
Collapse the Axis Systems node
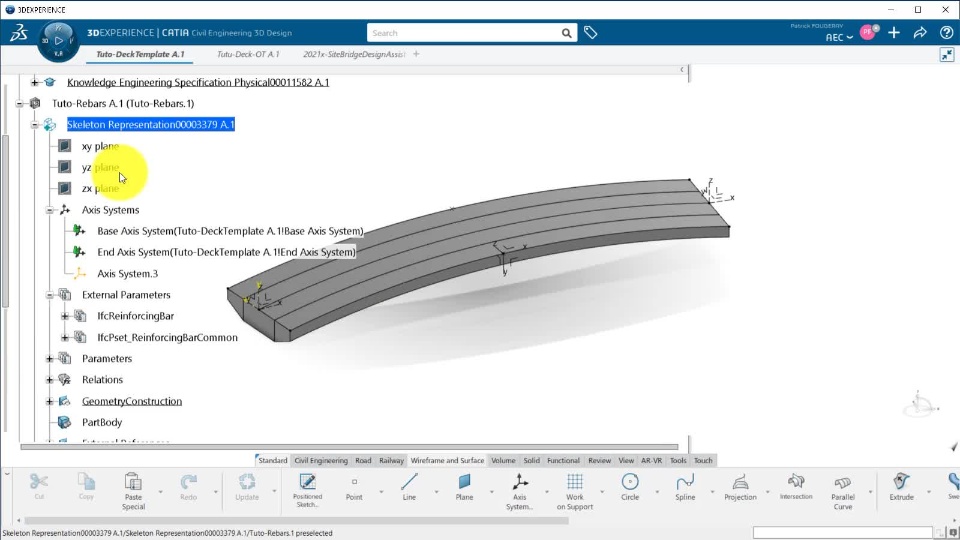pyautogui.click(x=50, y=210)
